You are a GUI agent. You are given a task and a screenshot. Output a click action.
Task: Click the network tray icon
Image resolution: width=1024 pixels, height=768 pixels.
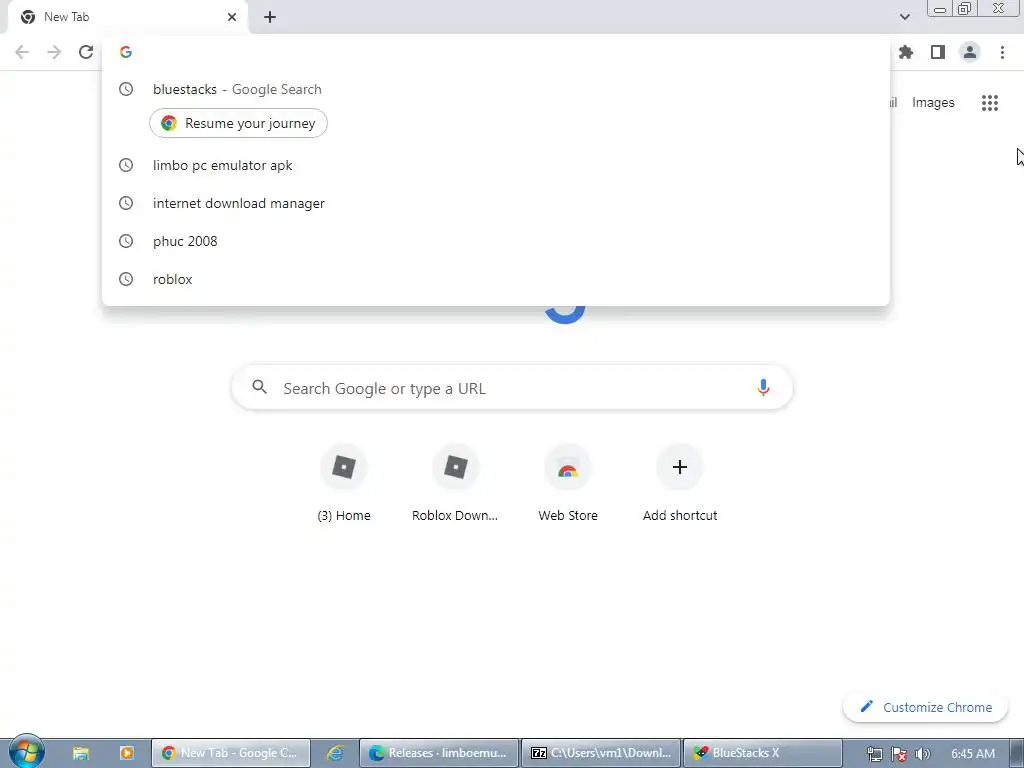pyautogui.click(x=874, y=754)
